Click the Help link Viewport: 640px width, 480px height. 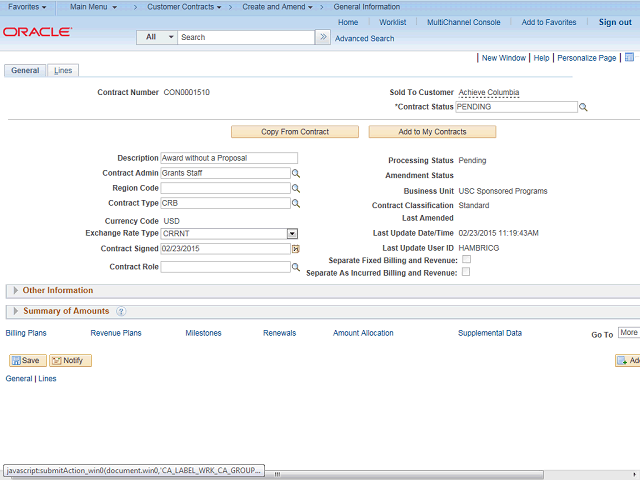pyautogui.click(x=541, y=58)
